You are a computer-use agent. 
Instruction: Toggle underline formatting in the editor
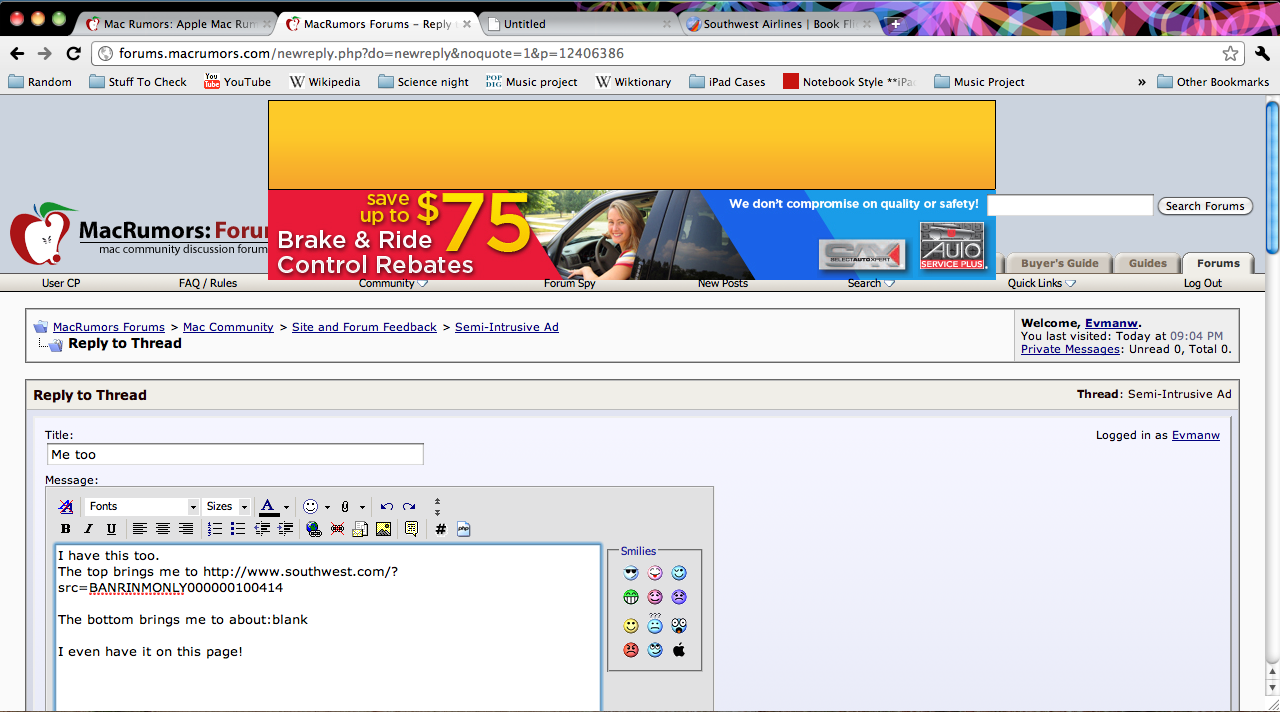[111, 529]
